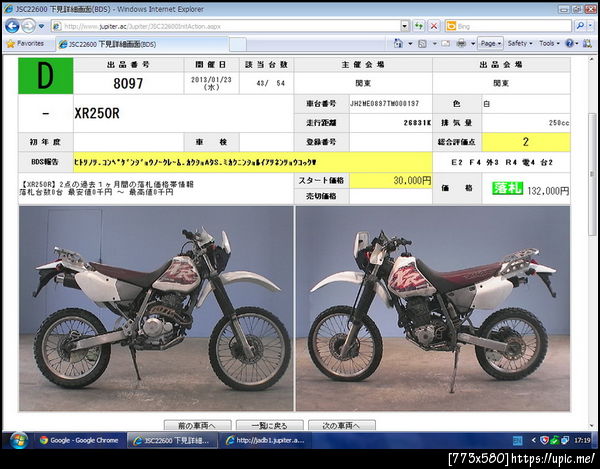Image resolution: width=600 pixels, height=469 pixels.
Task: Click the 前の車両へ previous vehicle button
Action: tap(197, 425)
